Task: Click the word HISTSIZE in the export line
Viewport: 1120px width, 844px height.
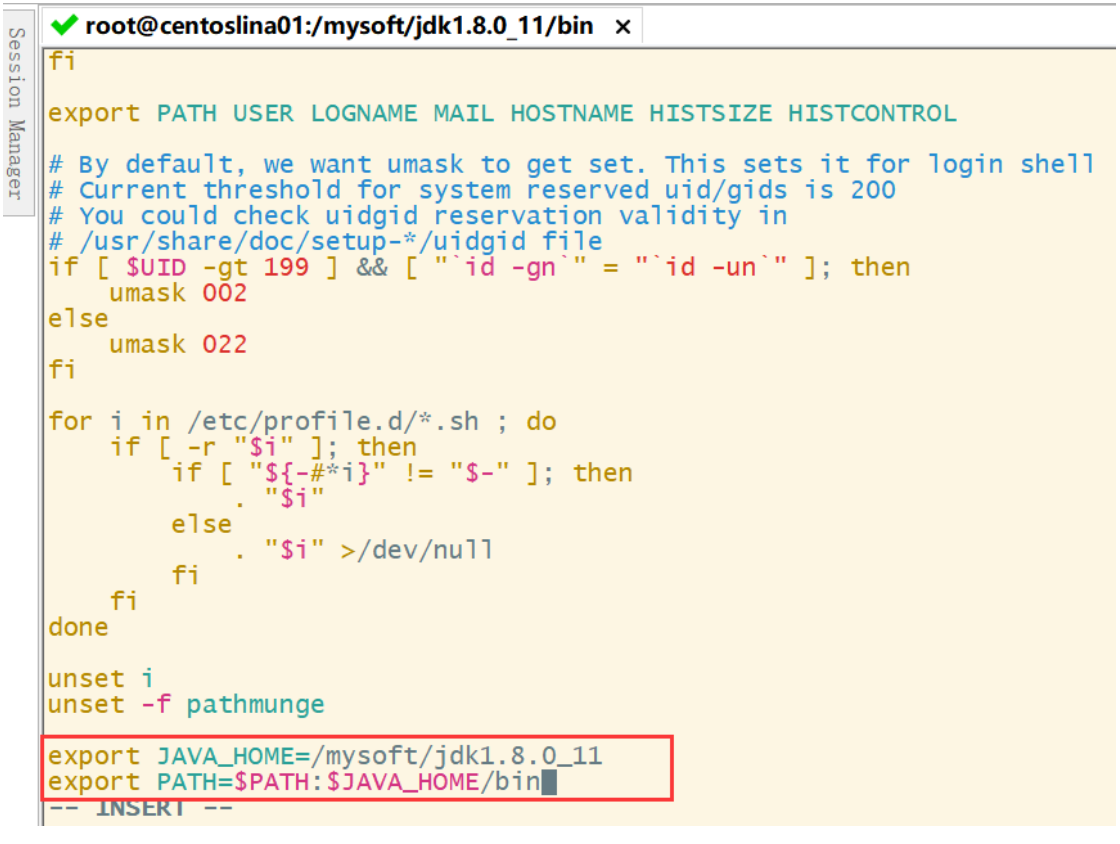Action: pos(710,114)
